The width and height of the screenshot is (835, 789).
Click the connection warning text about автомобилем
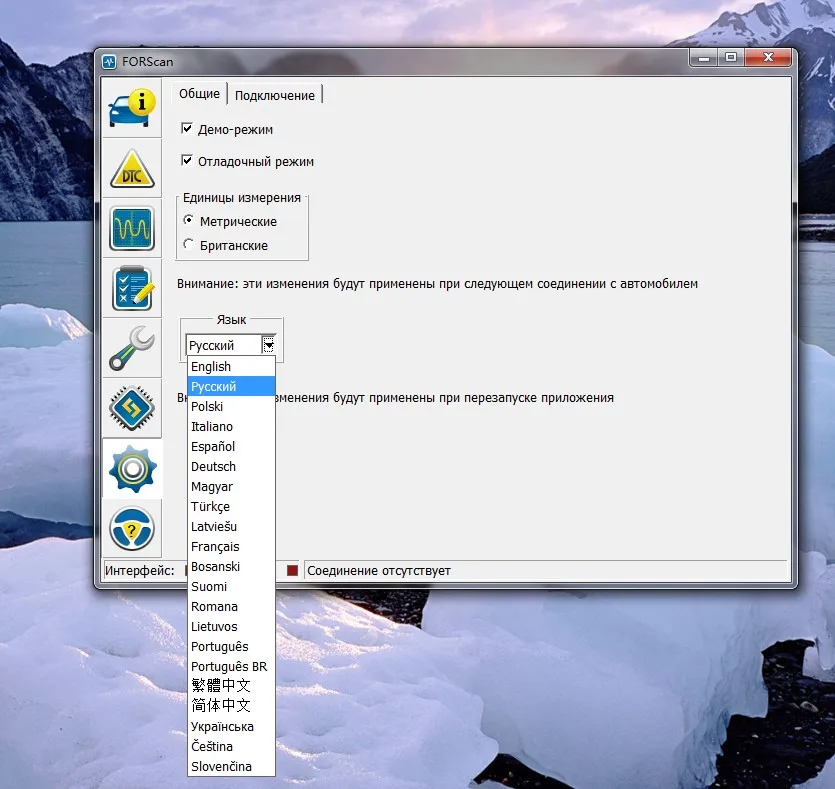point(437,284)
